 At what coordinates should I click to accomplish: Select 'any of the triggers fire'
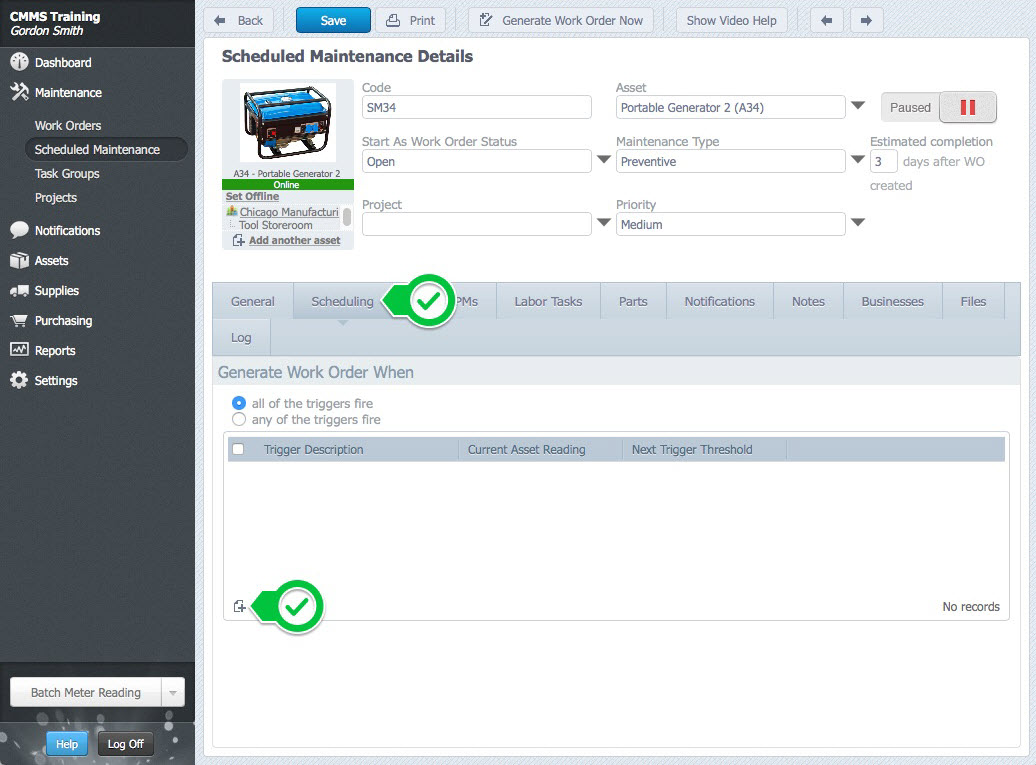click(239, 419)
